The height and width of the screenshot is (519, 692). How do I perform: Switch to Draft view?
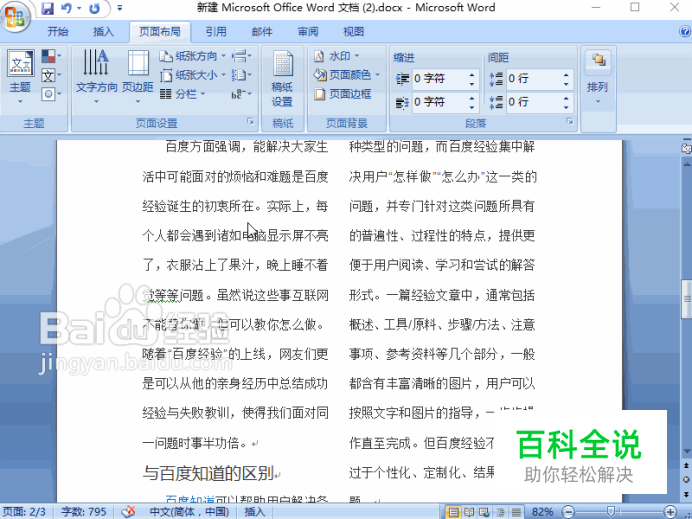515,512
